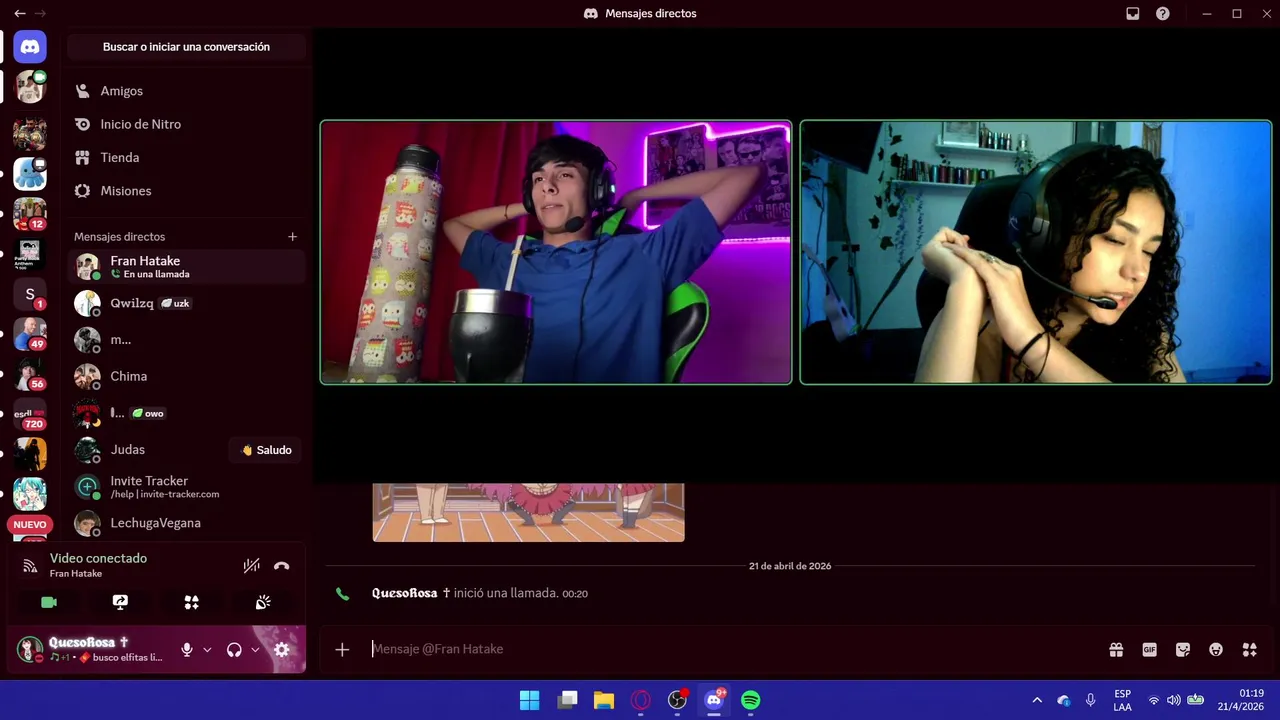This screenshot has width=1280, height=720.
Task: Open File Explorer from the taskbar
Action: [604, 700]
